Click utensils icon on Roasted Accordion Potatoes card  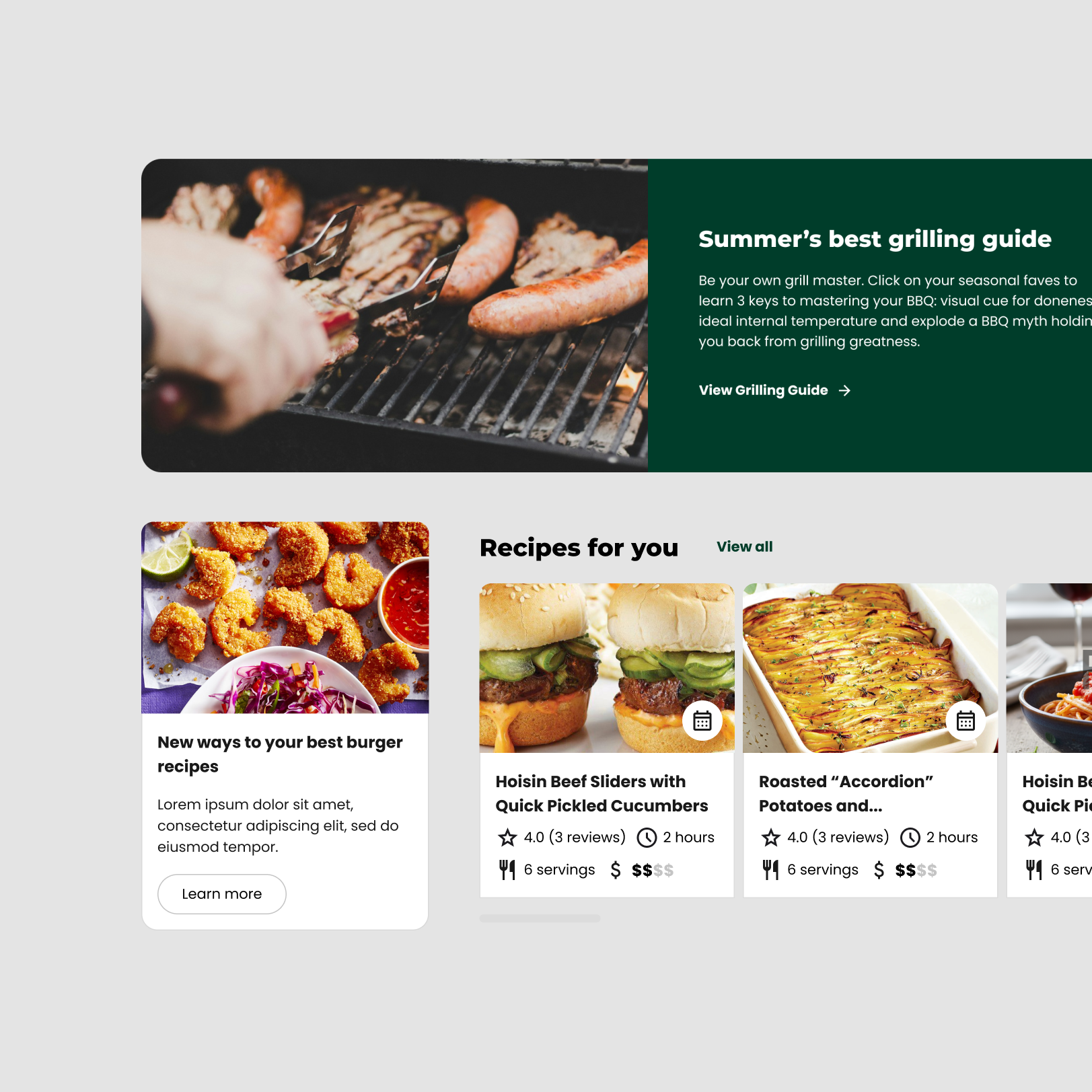[771, 870]
